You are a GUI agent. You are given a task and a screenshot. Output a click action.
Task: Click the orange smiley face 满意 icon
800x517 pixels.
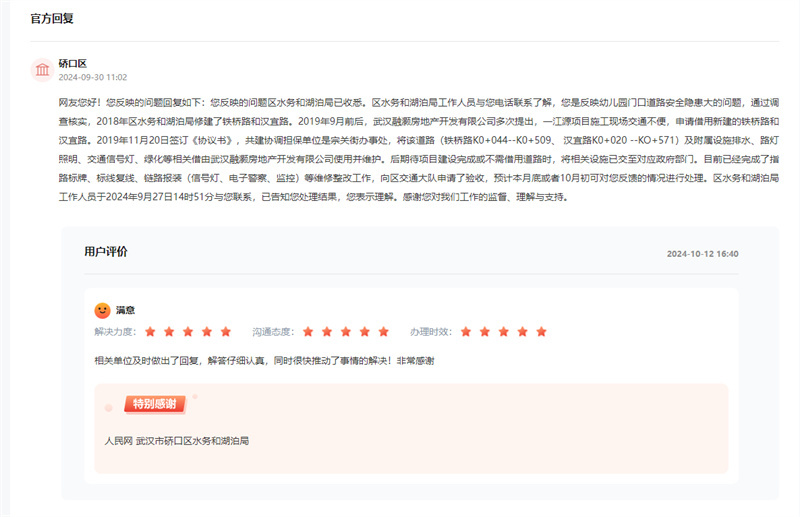coord(102,310)
